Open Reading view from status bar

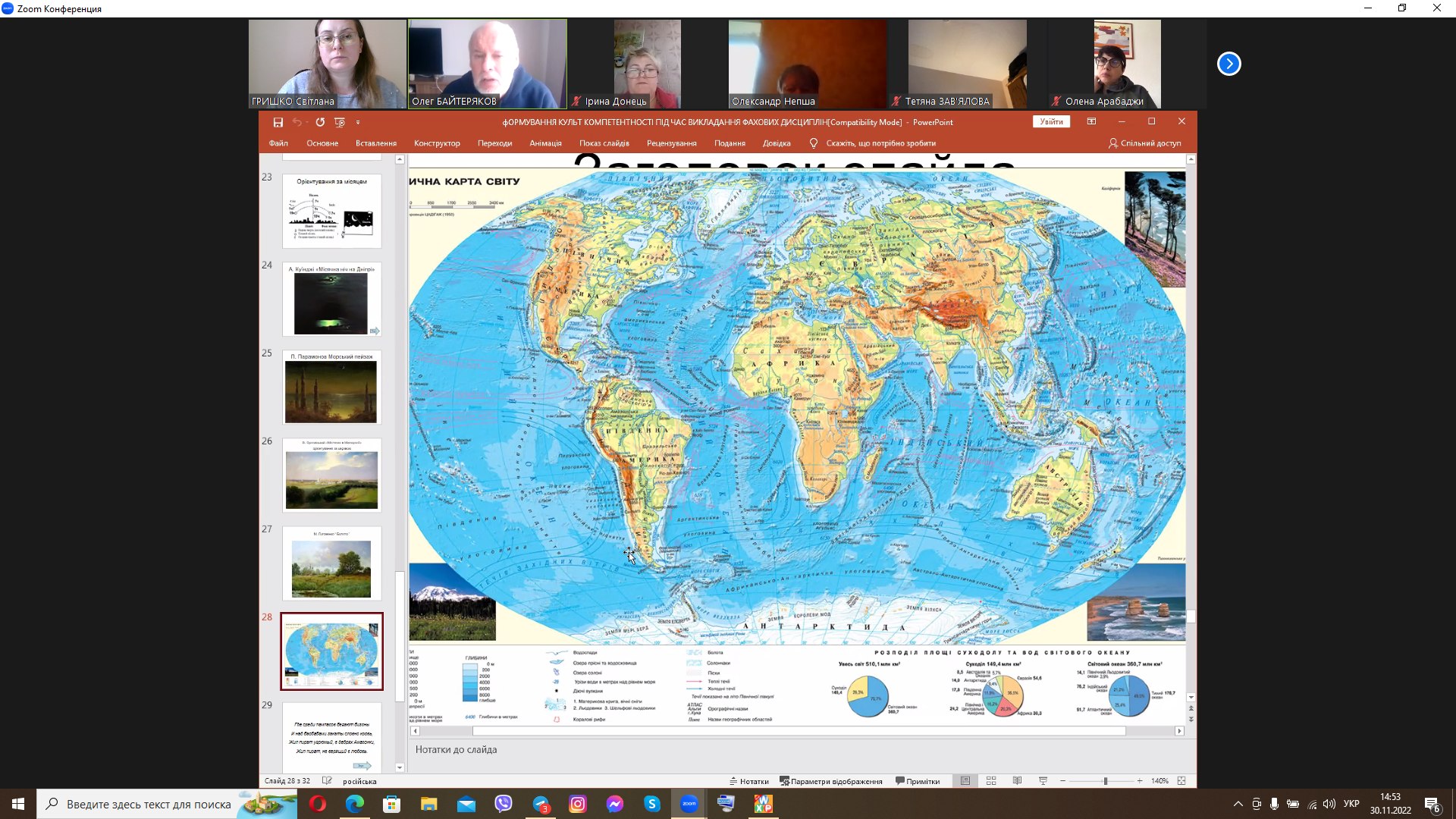click(x=1017, y=781)
